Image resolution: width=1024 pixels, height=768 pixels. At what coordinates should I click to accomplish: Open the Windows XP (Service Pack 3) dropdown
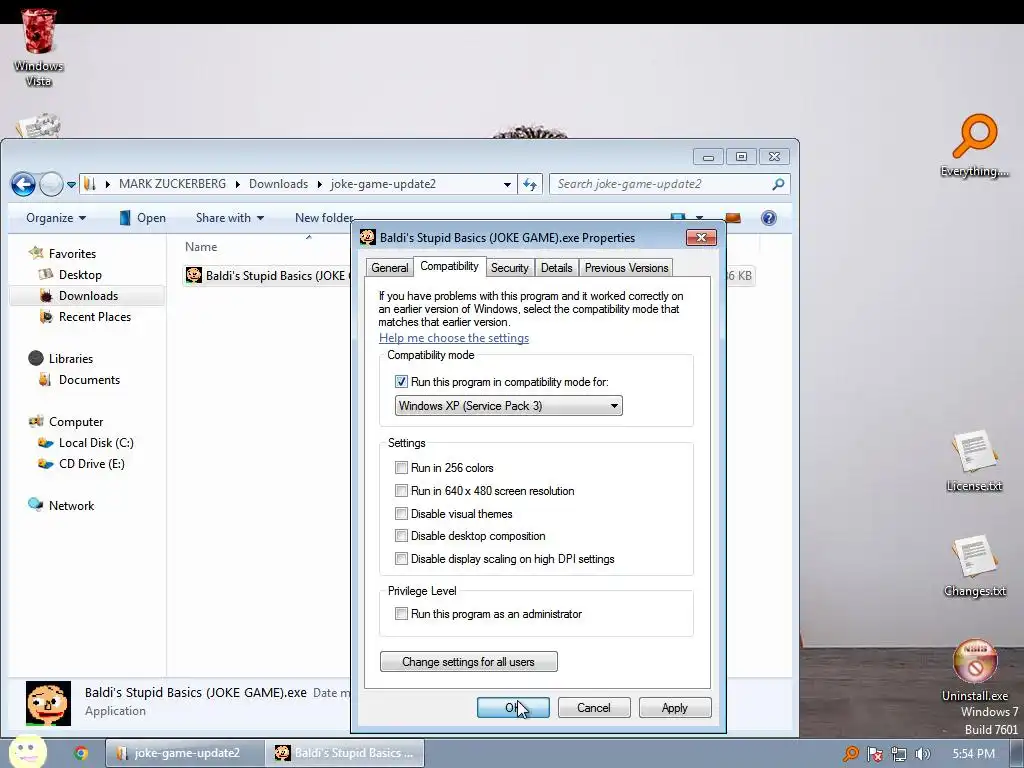click(x=508, y=406)
